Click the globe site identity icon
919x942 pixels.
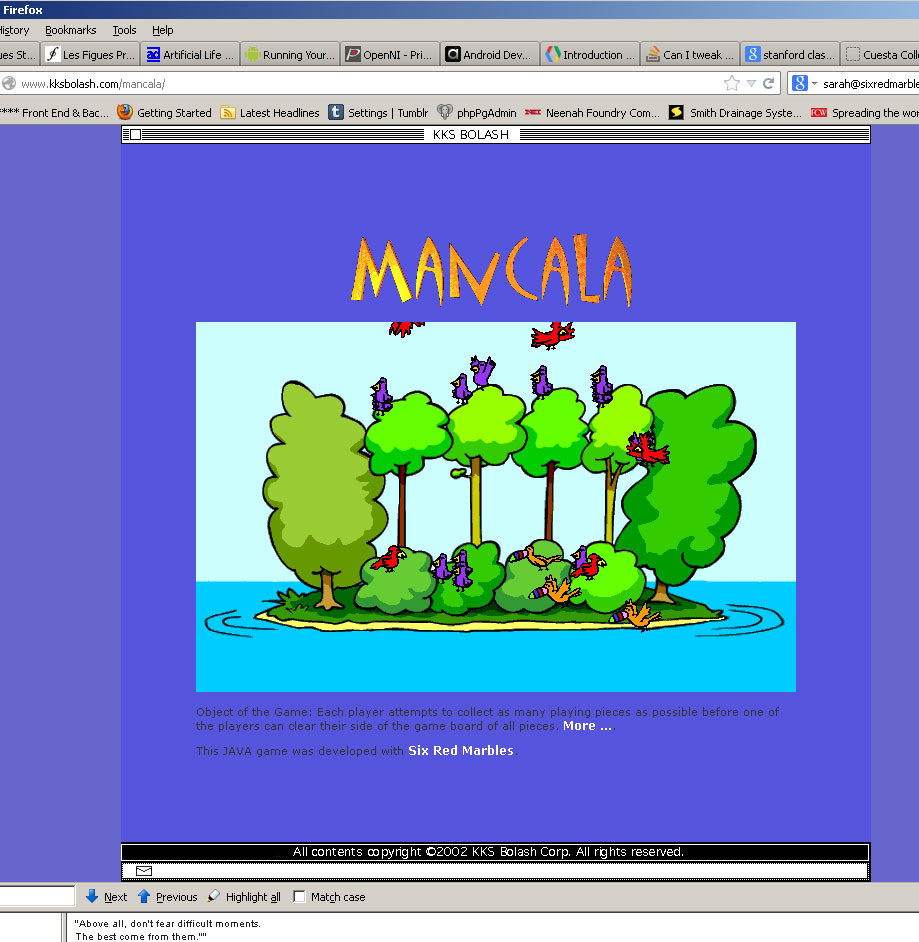tap(8, 84)
